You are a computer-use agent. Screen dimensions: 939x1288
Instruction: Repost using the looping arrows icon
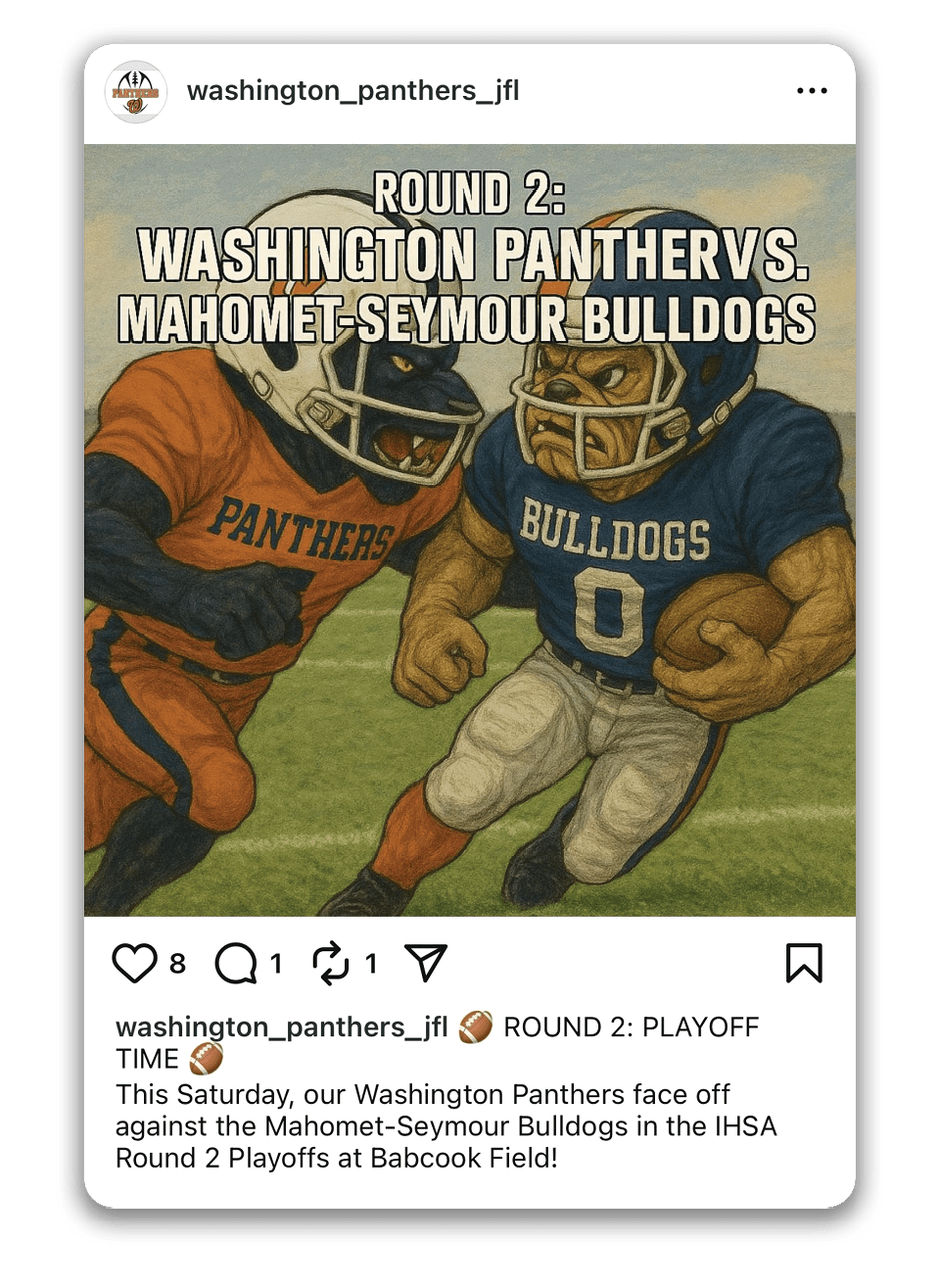click(x=331, y=963)
